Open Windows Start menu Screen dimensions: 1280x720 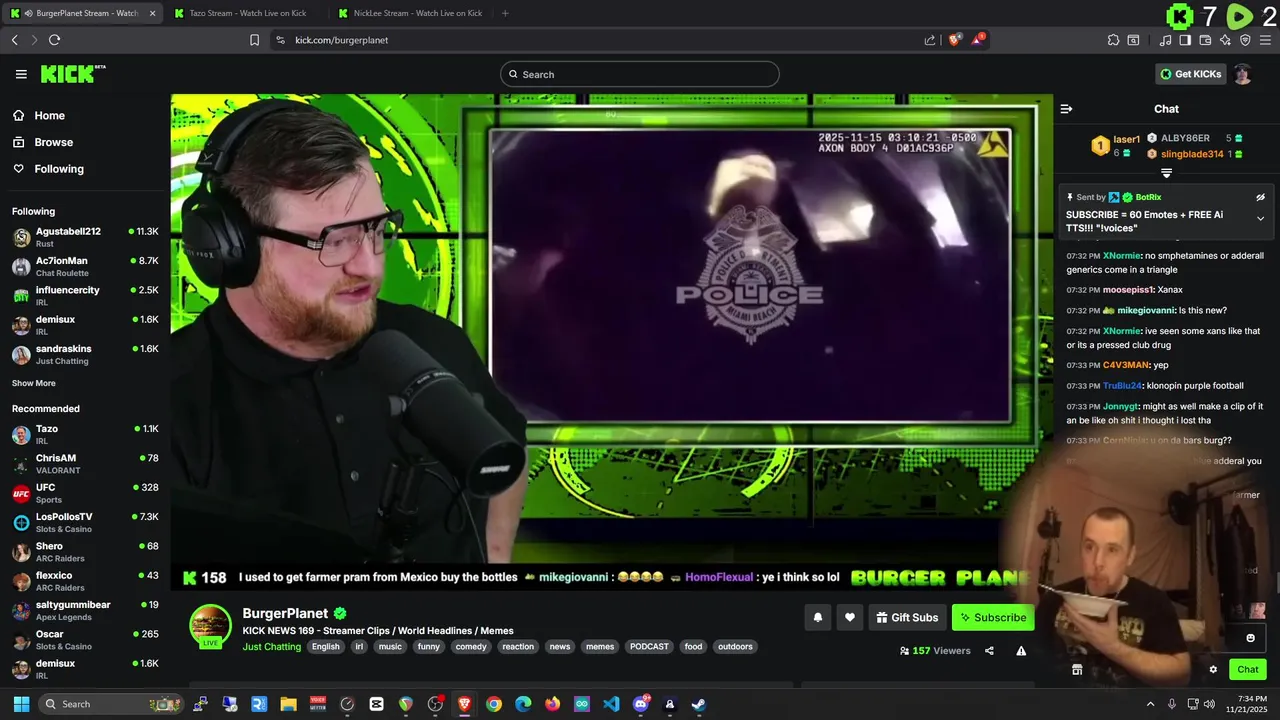pos(21,704)
